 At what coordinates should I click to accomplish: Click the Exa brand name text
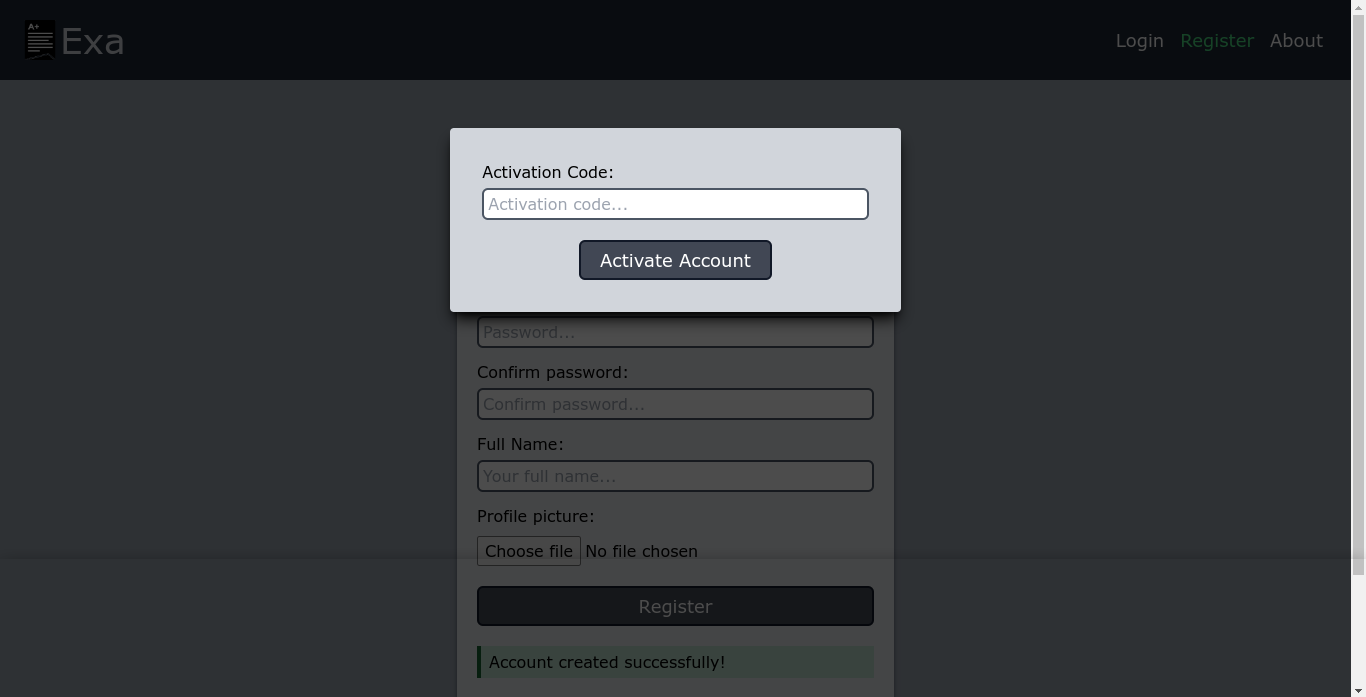point(93,42)
